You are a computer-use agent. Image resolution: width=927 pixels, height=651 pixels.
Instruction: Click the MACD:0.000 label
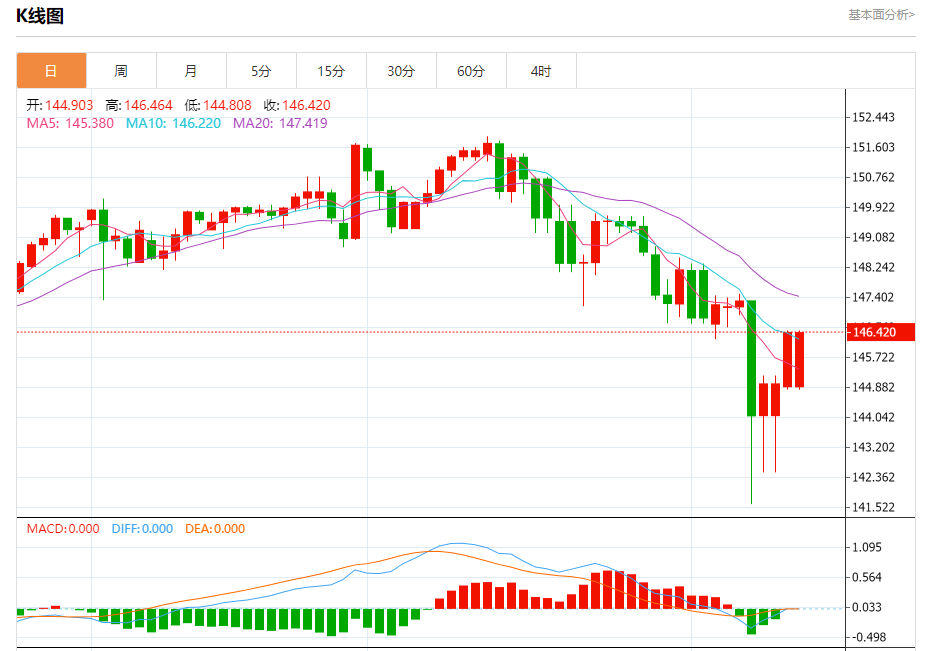tap(63, 529)
